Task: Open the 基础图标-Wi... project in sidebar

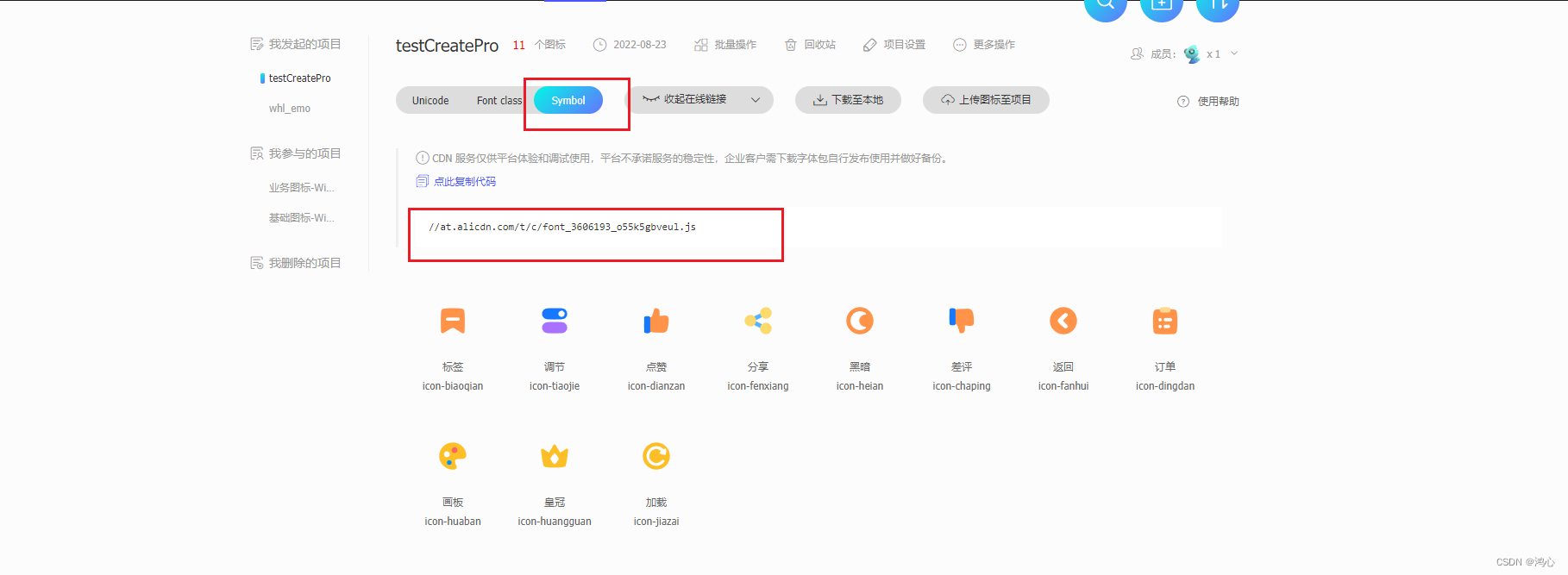Action: [x=302, y=218]
